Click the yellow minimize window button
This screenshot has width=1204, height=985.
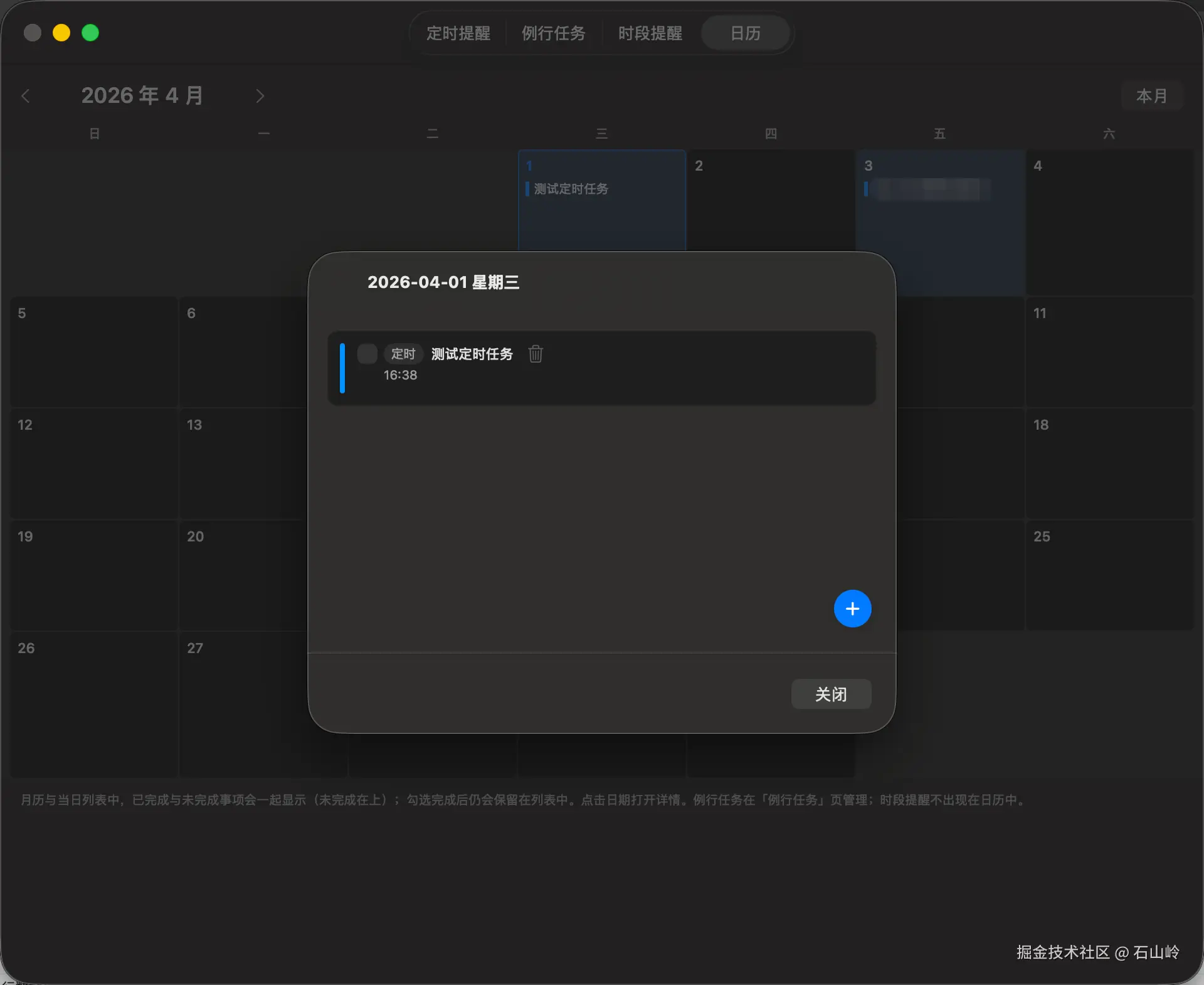click(61, 33)
